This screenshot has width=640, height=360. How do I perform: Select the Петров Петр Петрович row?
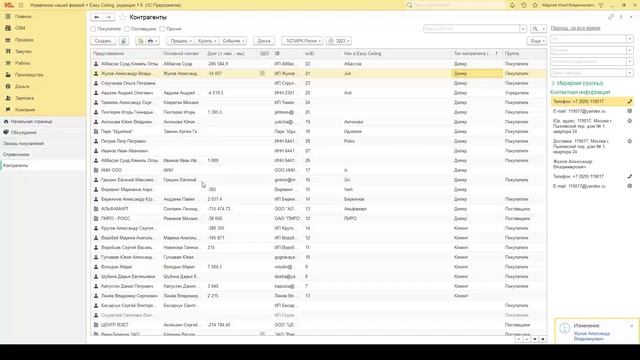click(318, 141)
